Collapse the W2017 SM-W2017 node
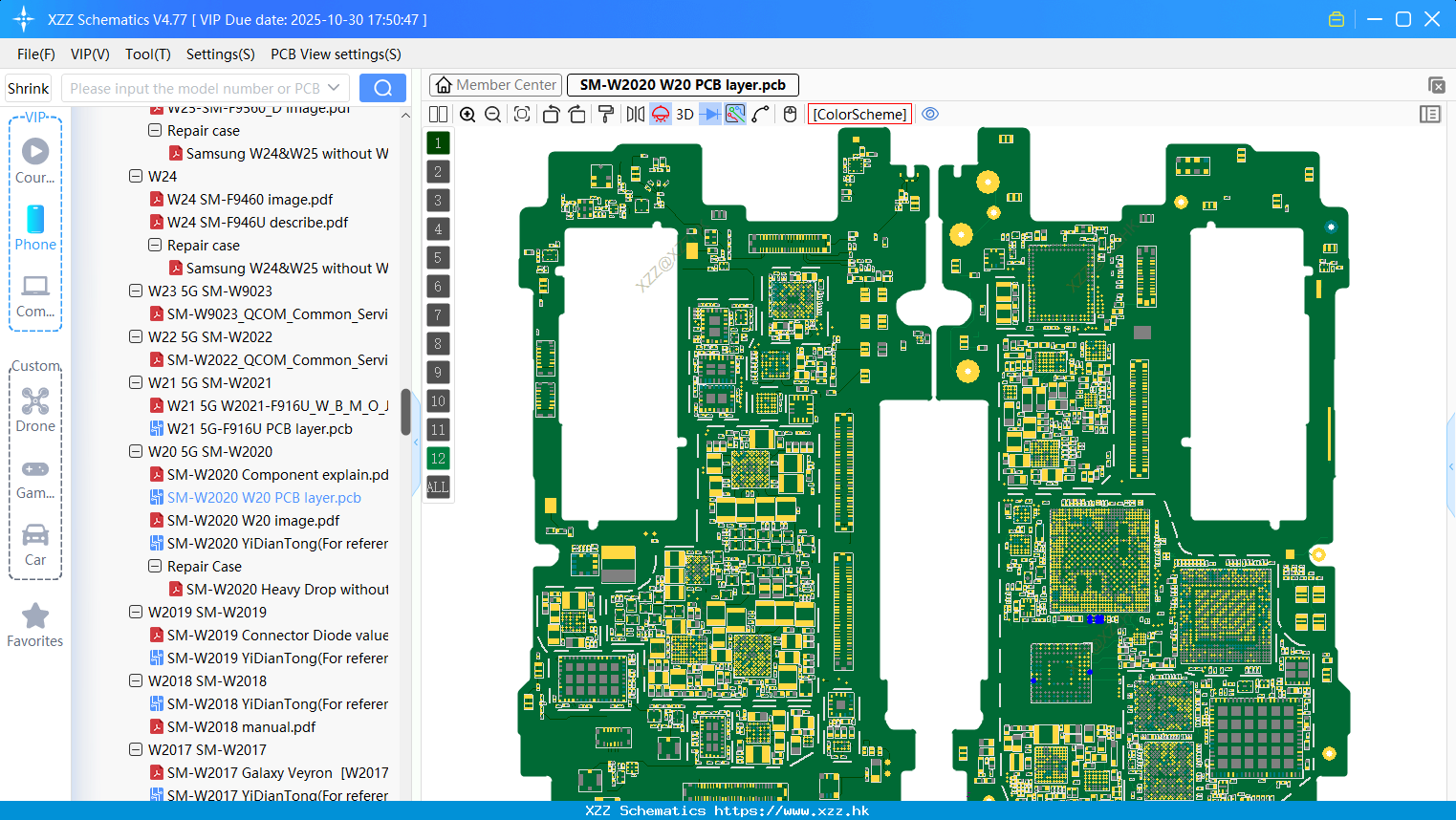The height and width of the screenshot is (820, 1456). tap(136, 749)
